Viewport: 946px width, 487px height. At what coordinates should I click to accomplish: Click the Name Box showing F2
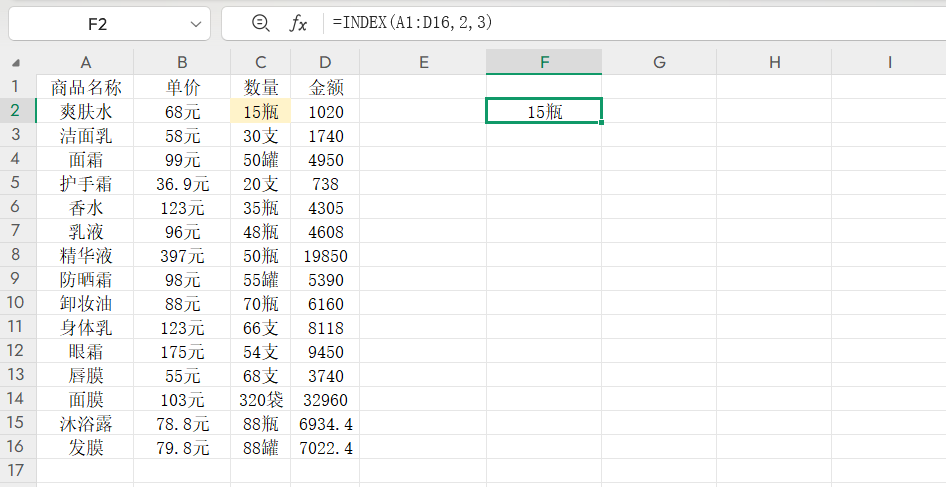point(97,23)
